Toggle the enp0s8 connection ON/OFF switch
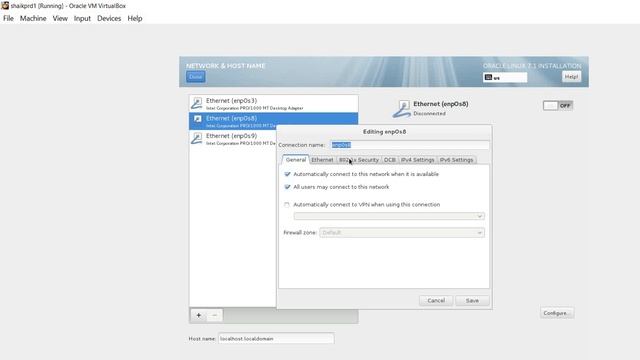 point(558,106)
